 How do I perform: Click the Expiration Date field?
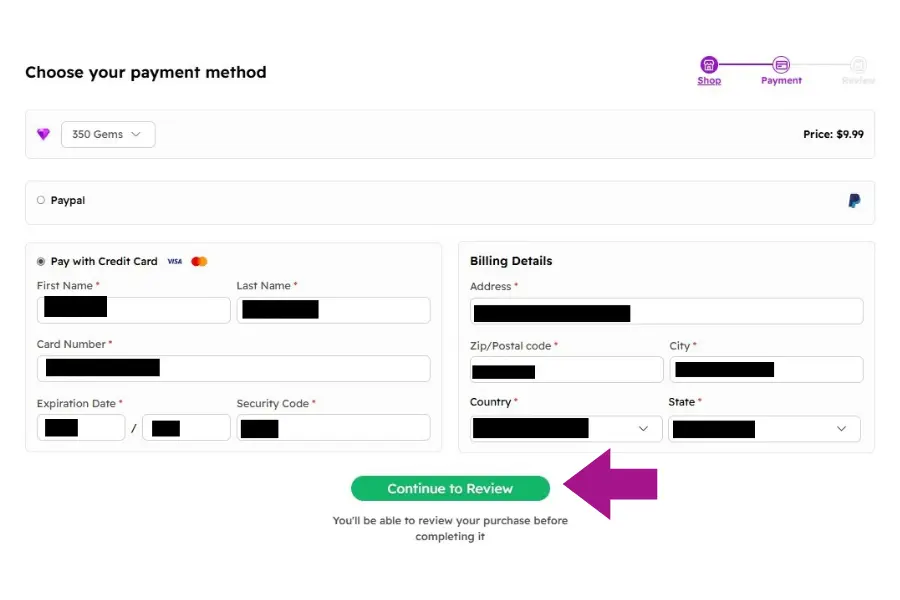pyautogui.click(x=81, y=427)
